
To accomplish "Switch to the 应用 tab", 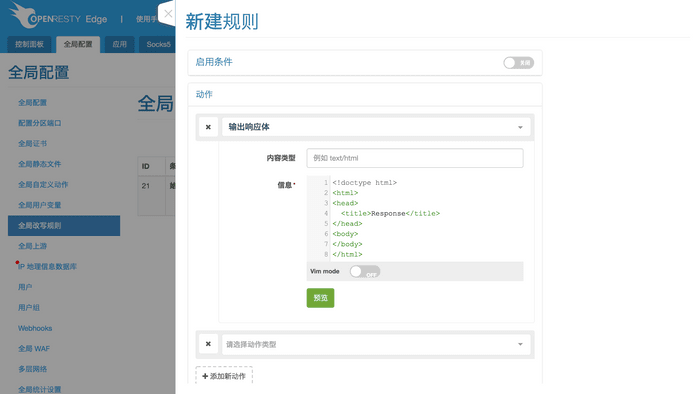I will pos(120,44).
